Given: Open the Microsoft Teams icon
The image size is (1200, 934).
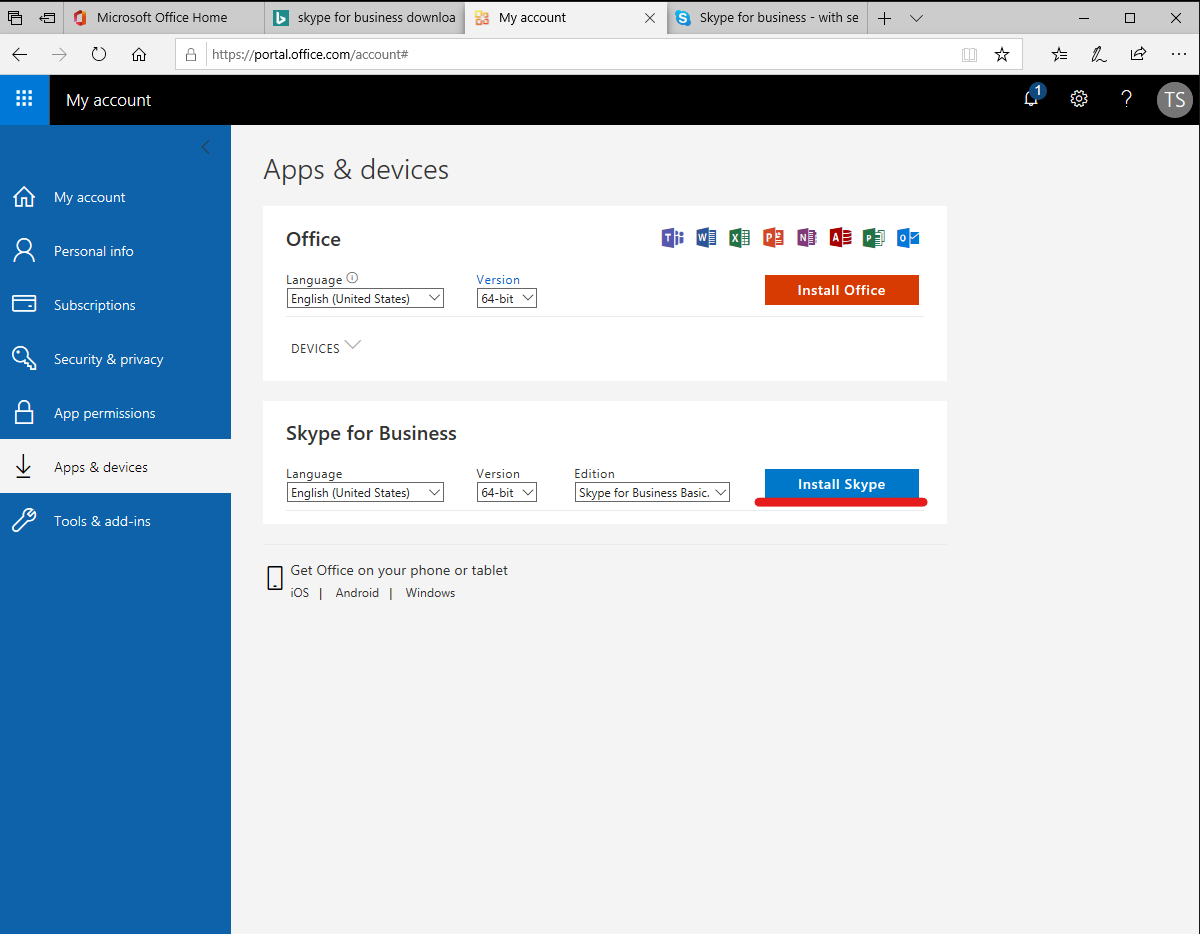Looking at the screenshot, I should [672, 237].
